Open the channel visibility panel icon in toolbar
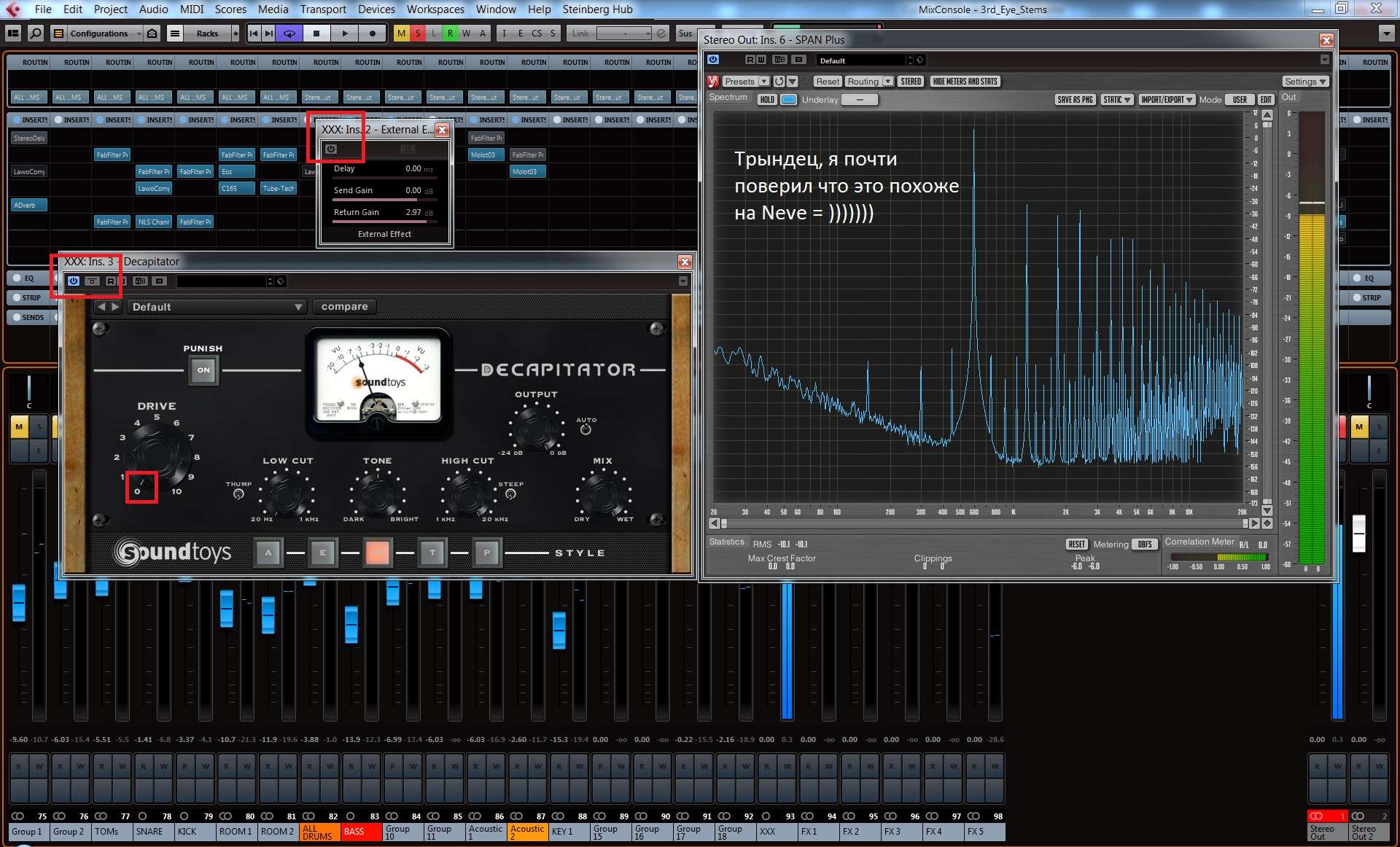Screen dimensions: 1400x847 pyautogui.click(x=12, y=34)
